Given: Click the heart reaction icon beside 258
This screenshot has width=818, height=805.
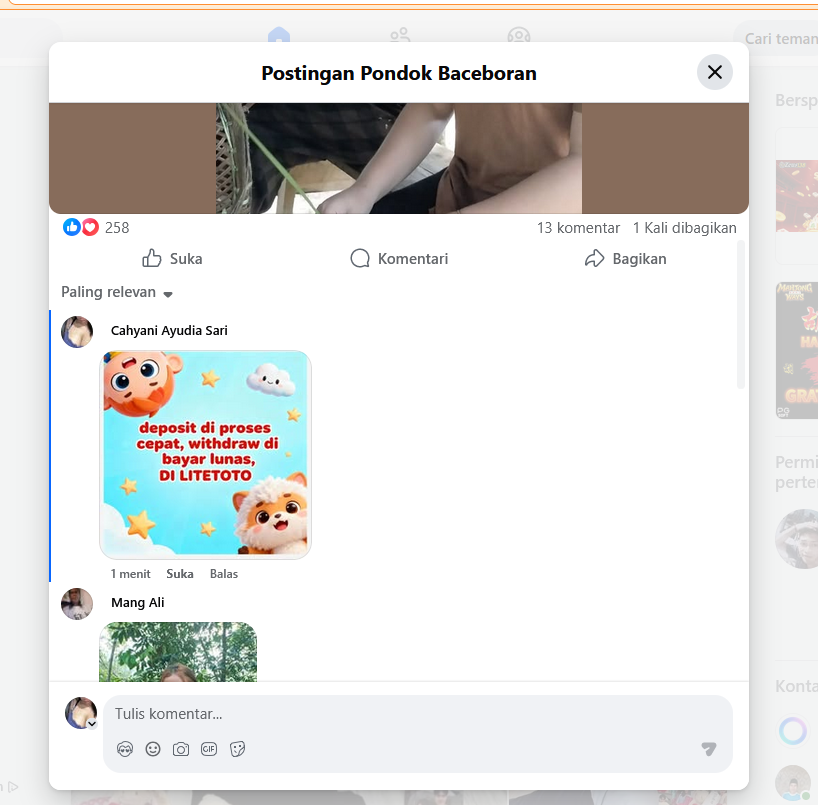Looking at the screenshot, I should coord(90,227).
